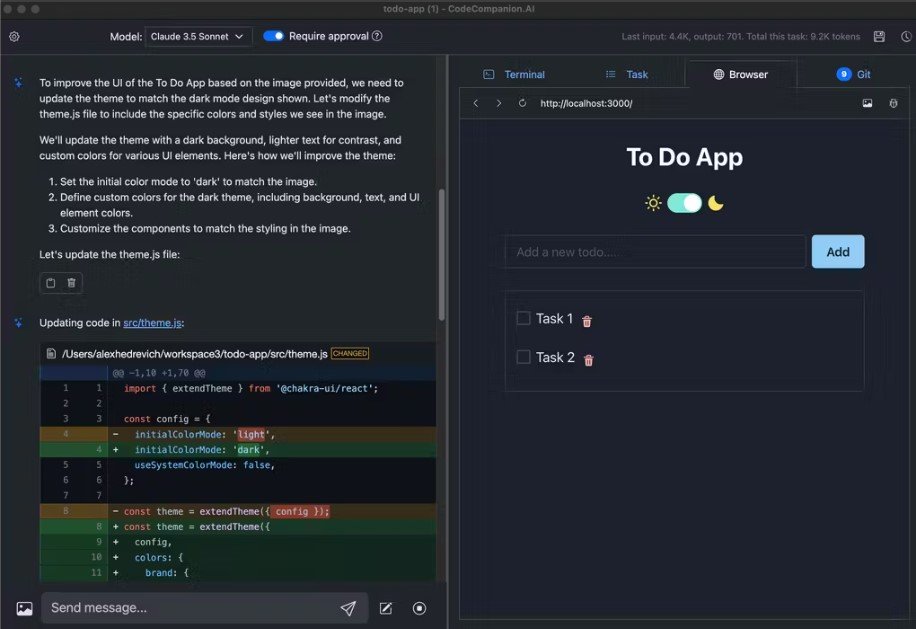916x629 pixels.
Task: Click the image attachment icon near message box
Action: (24, 608)
